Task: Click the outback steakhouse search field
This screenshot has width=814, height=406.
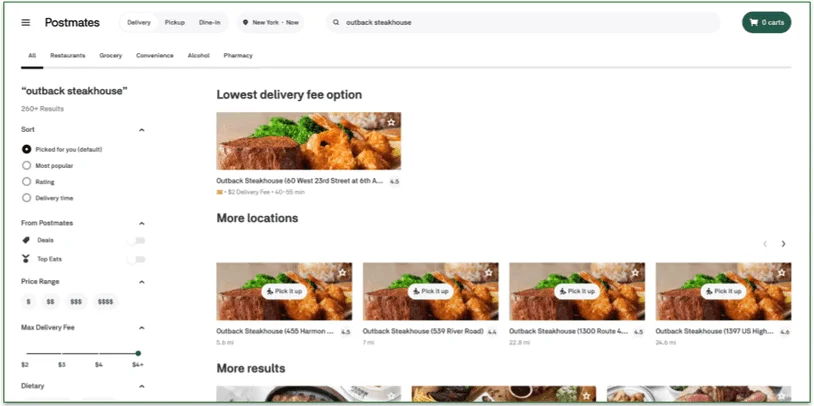Action: pos(523,23)
